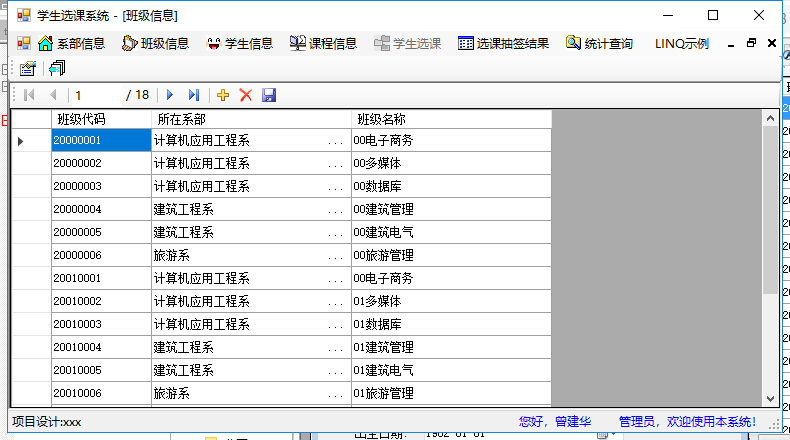Click the 所在系部 column header

click(x=251, y=119)
